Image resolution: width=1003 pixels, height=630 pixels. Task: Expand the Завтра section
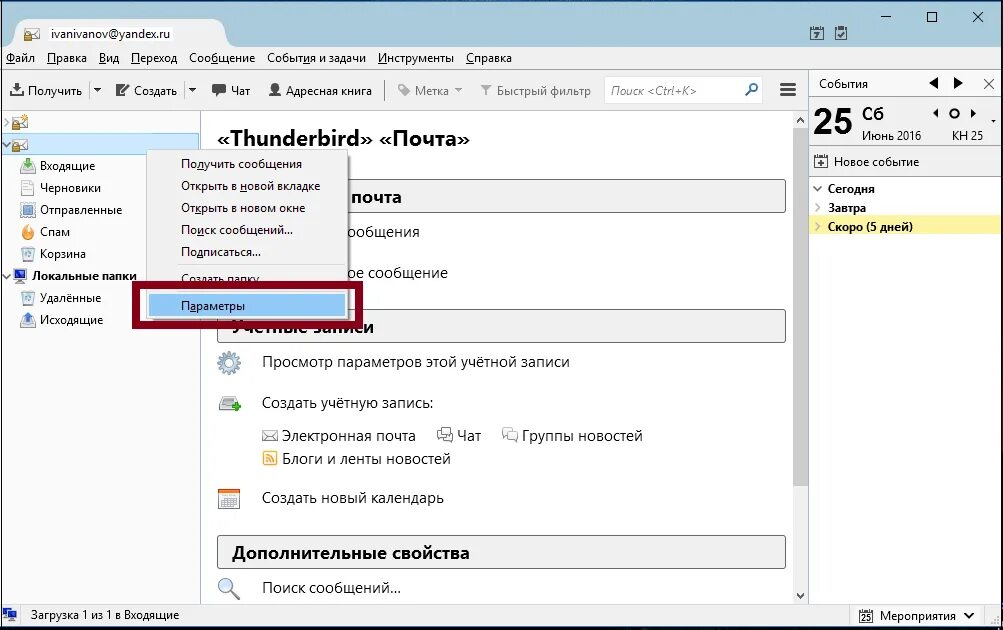tap(817, 207)
